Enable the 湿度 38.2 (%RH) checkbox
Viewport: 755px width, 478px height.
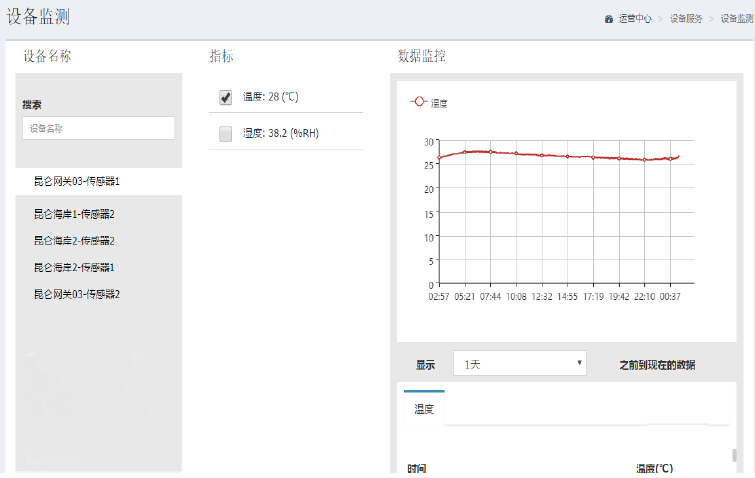pos(225,133)
